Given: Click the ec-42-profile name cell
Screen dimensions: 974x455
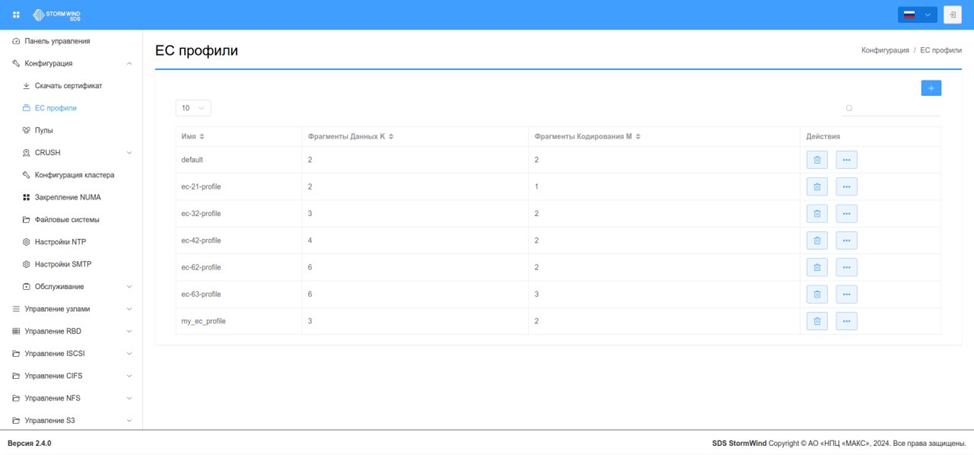Looking at the screenshot, I should pyautogui.click(x=239, y=241).
